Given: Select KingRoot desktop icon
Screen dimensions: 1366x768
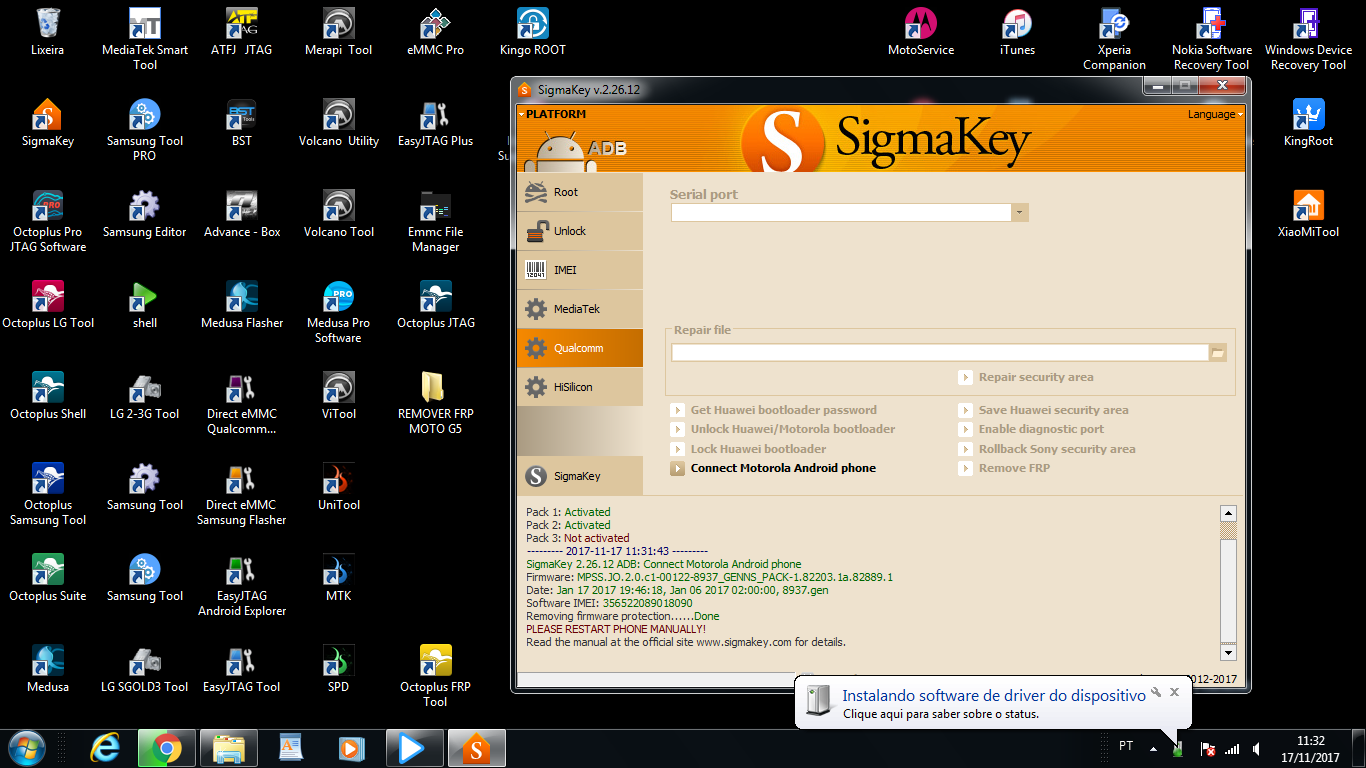Looking at the screenshot, I should [1309, 122].
